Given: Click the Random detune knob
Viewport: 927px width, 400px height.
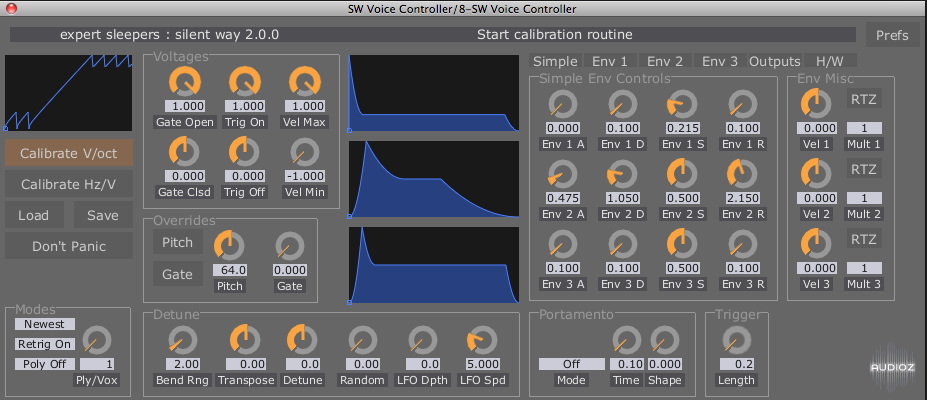Looking at the screenshot, I should pos(362,340).
